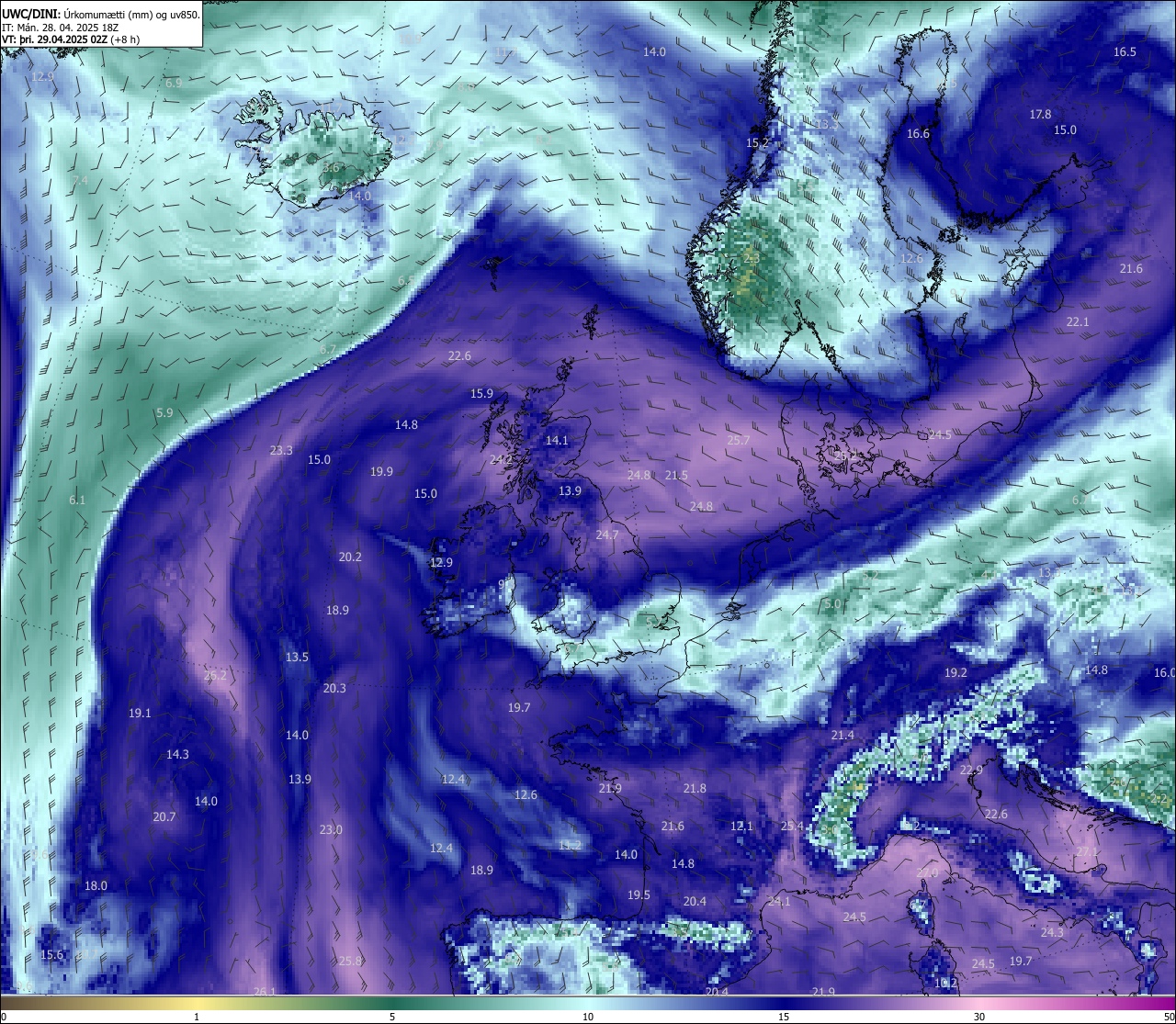Click the 6.7 value
The height and width of the screenshot is (1024, 1176).
click(x=328, y=350)
